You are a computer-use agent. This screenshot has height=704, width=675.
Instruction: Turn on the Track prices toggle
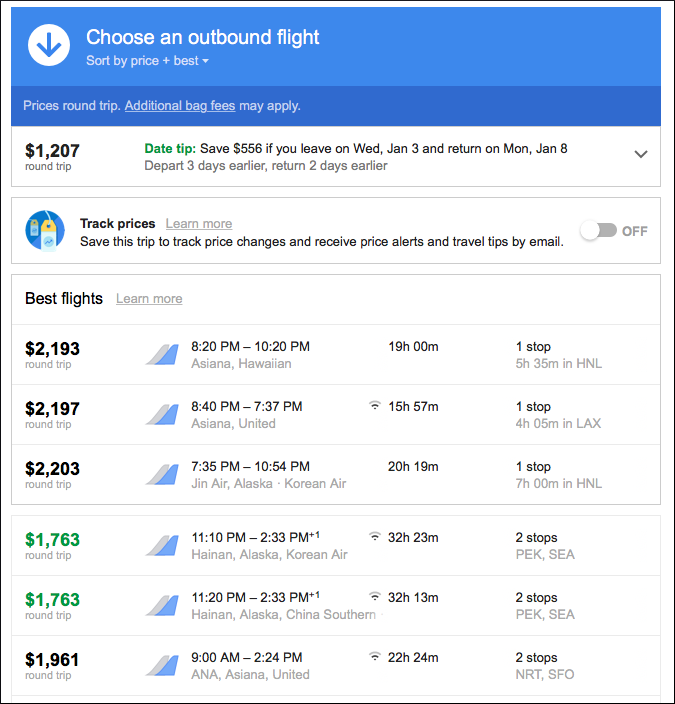point(599,231)
